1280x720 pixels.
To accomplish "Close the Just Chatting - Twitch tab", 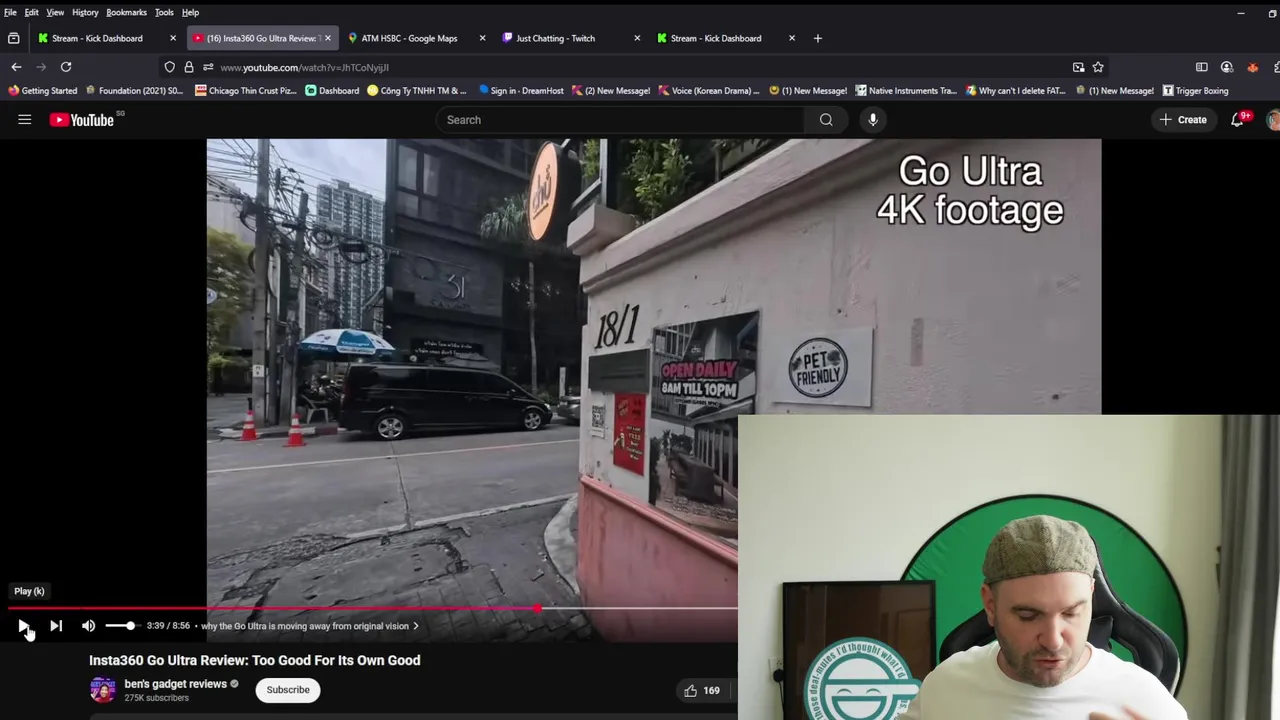I will tap(637, 38).
